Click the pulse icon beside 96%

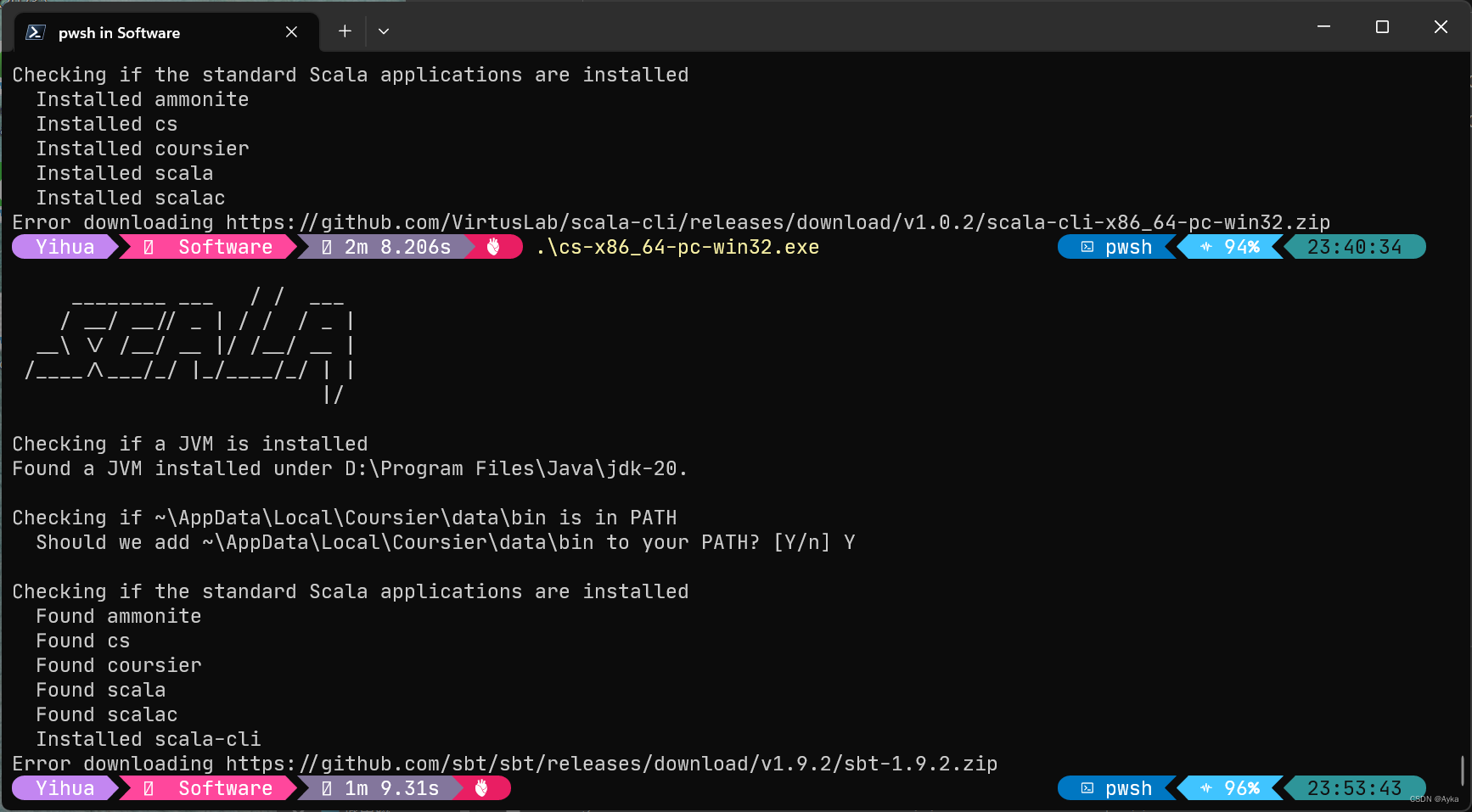coord(1206,787)
